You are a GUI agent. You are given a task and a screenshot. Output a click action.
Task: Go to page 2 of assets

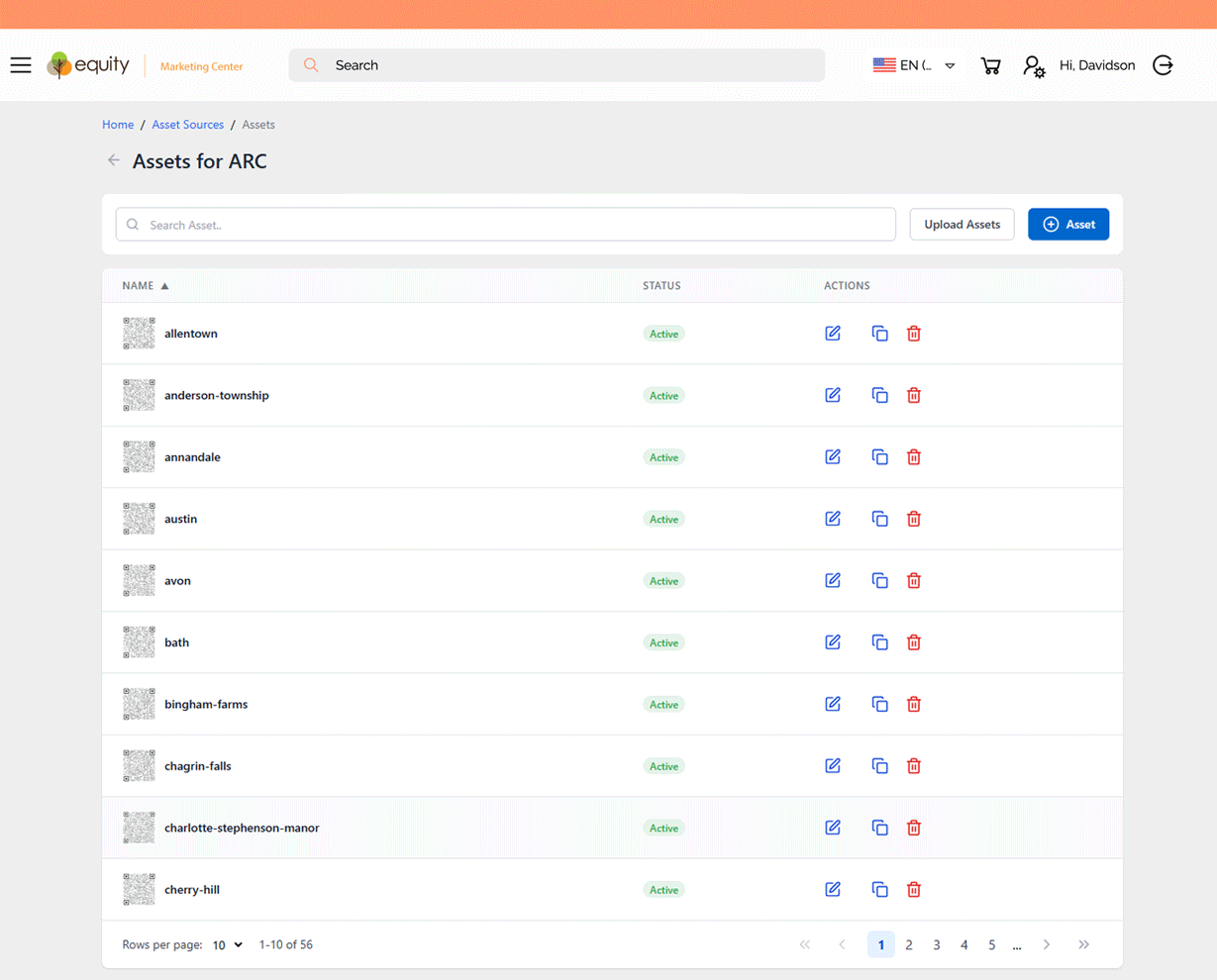909,945
